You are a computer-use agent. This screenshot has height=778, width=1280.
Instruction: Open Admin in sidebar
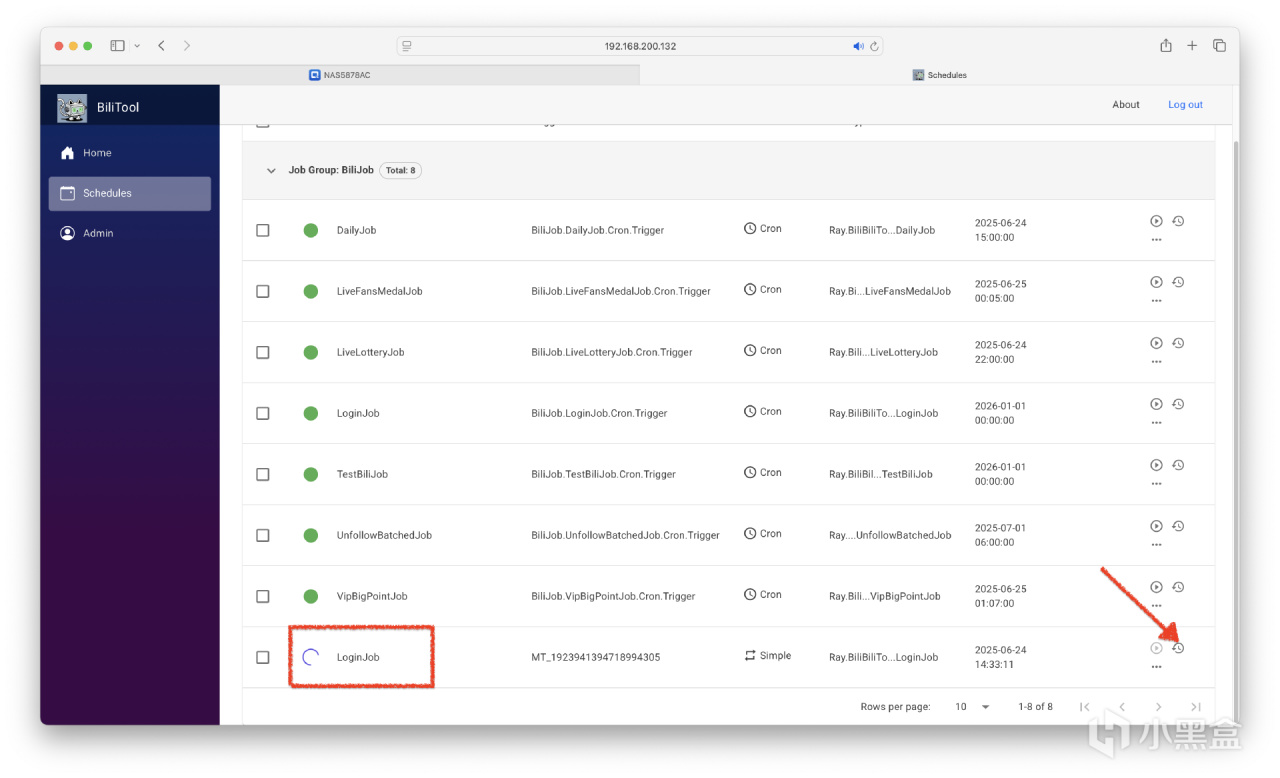[x=130, y=233]
